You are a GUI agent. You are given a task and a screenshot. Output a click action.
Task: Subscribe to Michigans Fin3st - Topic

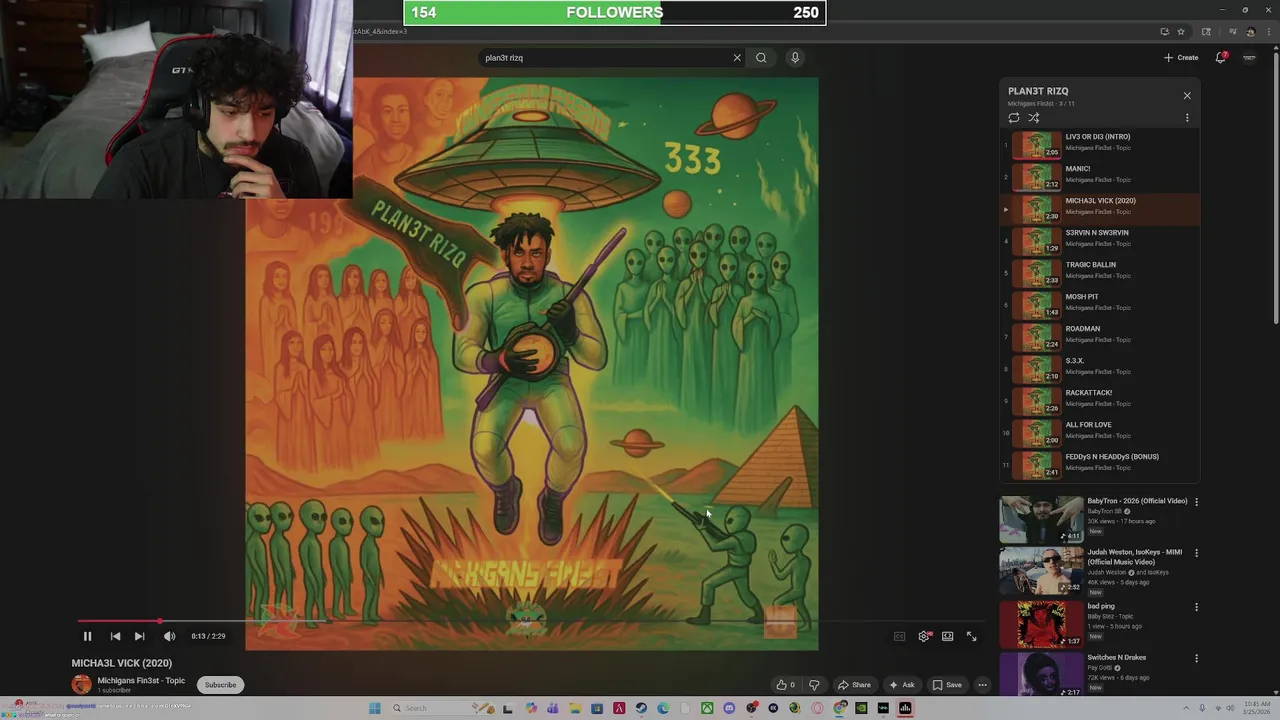pos(220,685)
